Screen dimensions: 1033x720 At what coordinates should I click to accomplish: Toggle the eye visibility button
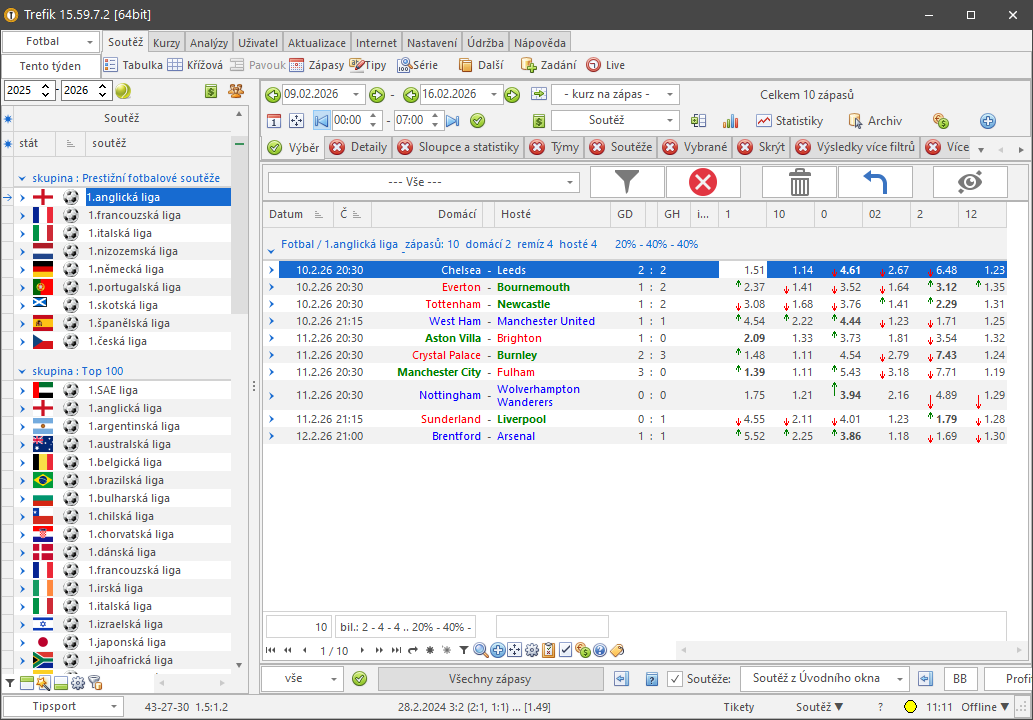pos(969,182)
